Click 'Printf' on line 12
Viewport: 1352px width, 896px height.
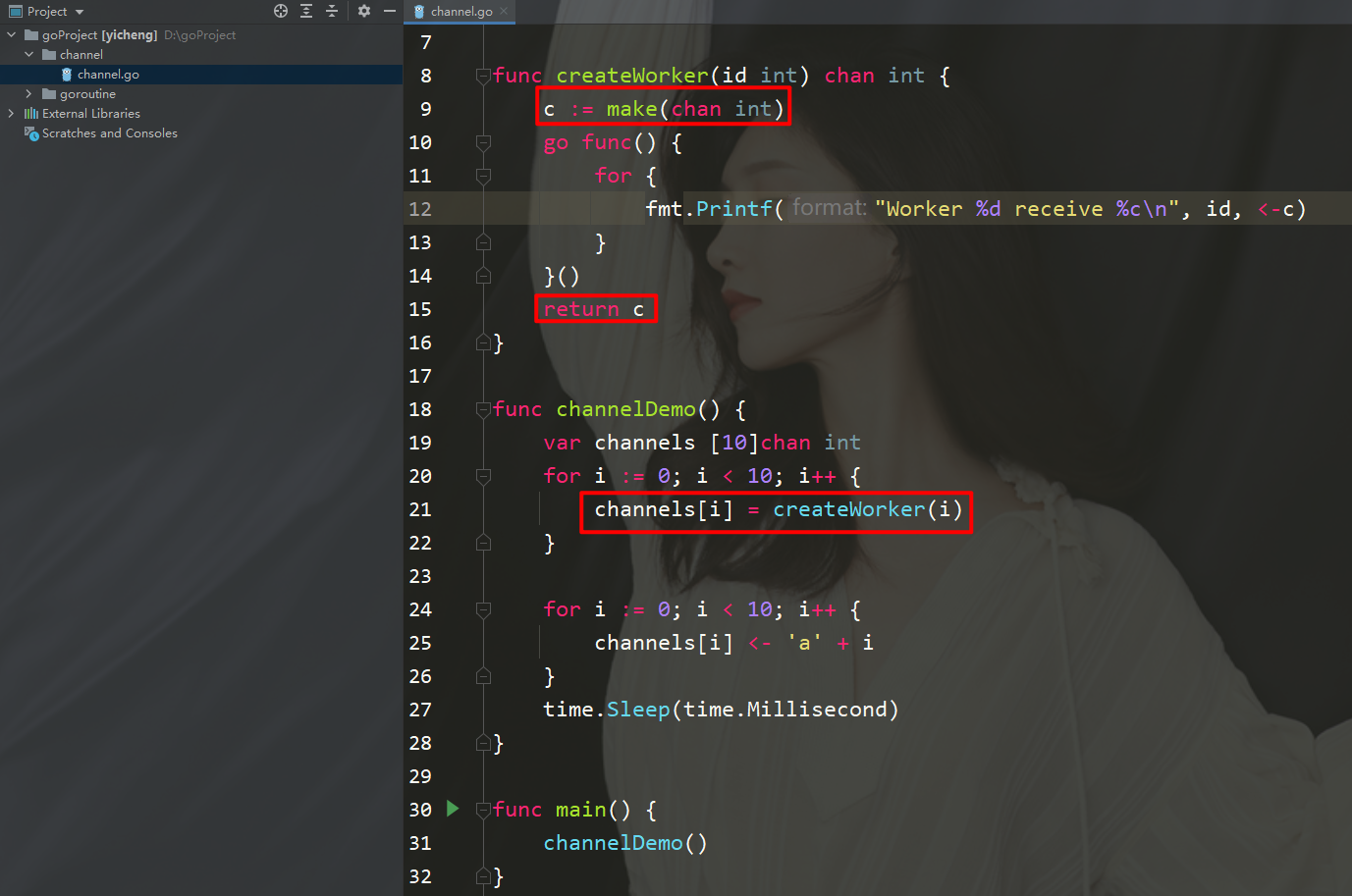click(734, 209)
